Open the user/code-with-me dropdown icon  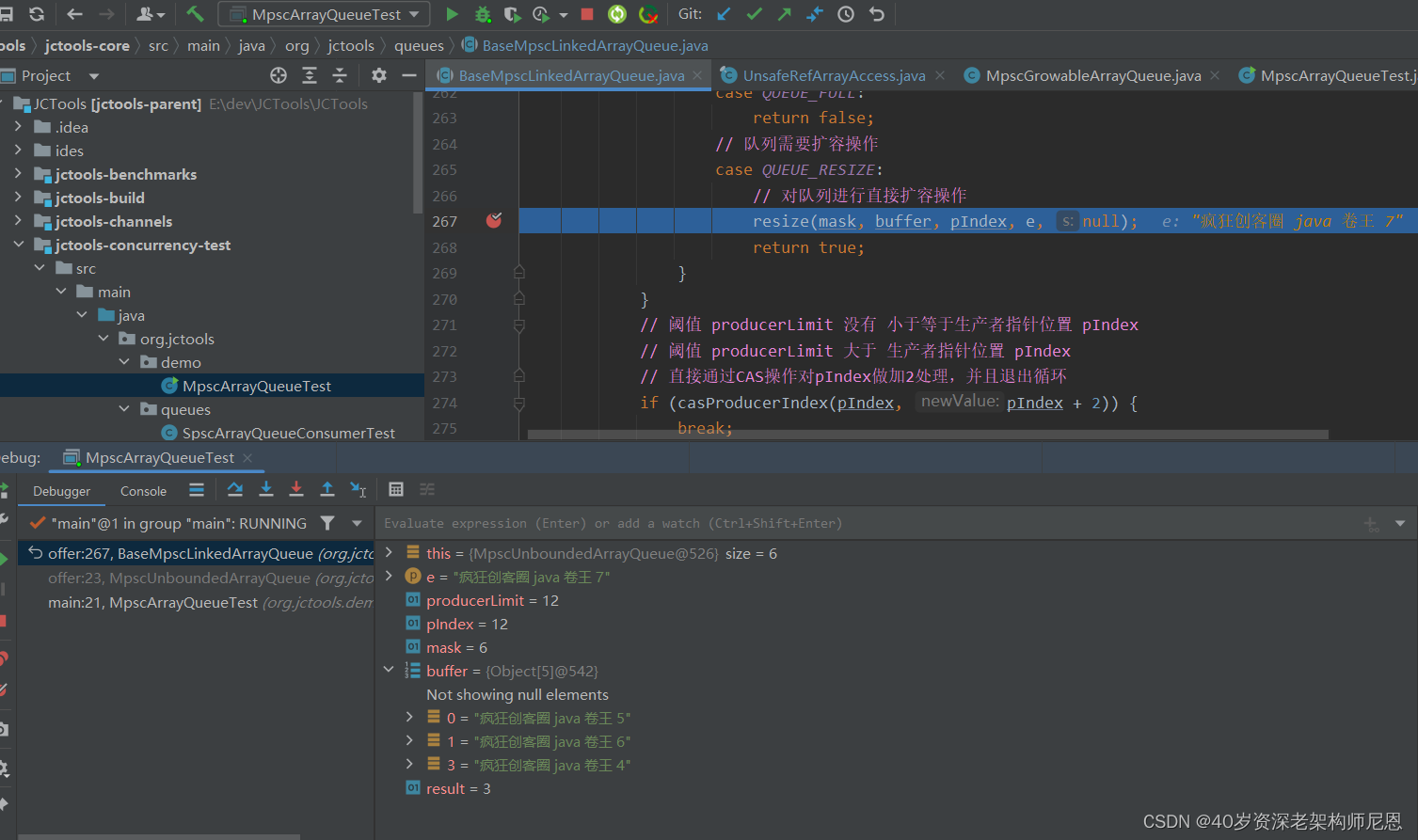click(151, 14)
